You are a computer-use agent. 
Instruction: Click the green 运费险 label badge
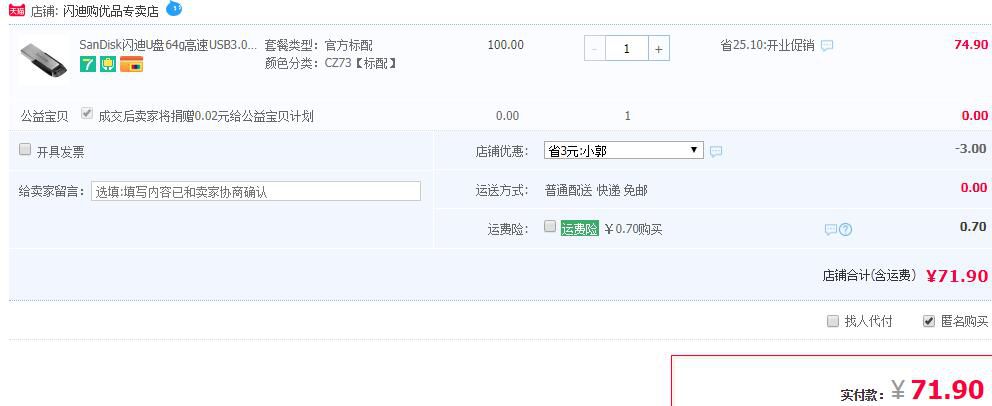click(580, 229)
